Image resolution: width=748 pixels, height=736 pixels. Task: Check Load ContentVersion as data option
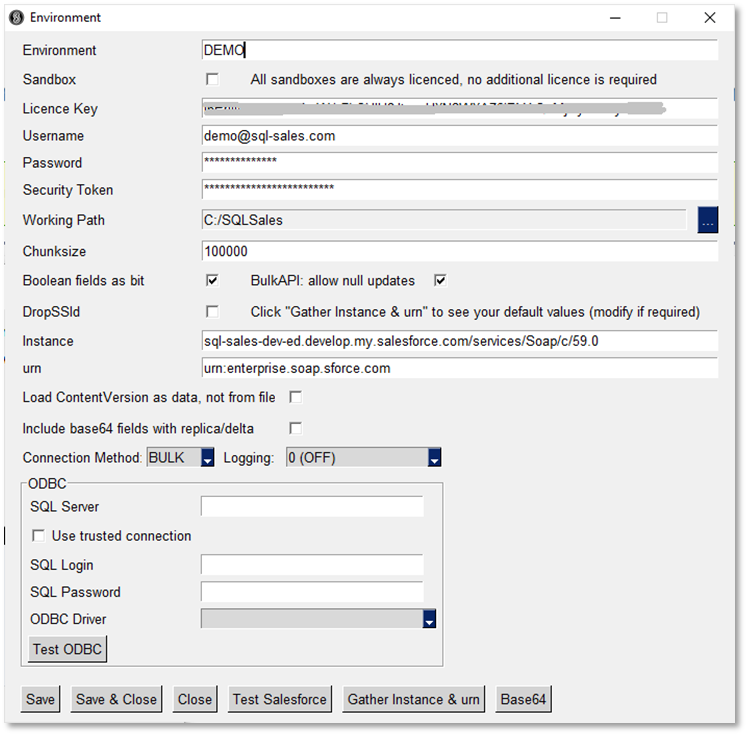click(295, 397)
